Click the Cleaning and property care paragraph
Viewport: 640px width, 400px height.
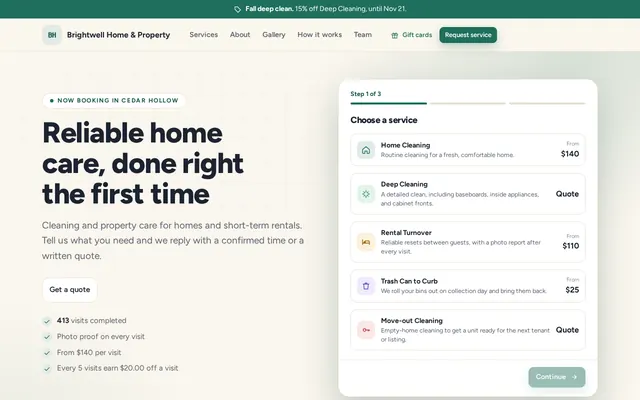pyautogui.click(x=173, y=241)
